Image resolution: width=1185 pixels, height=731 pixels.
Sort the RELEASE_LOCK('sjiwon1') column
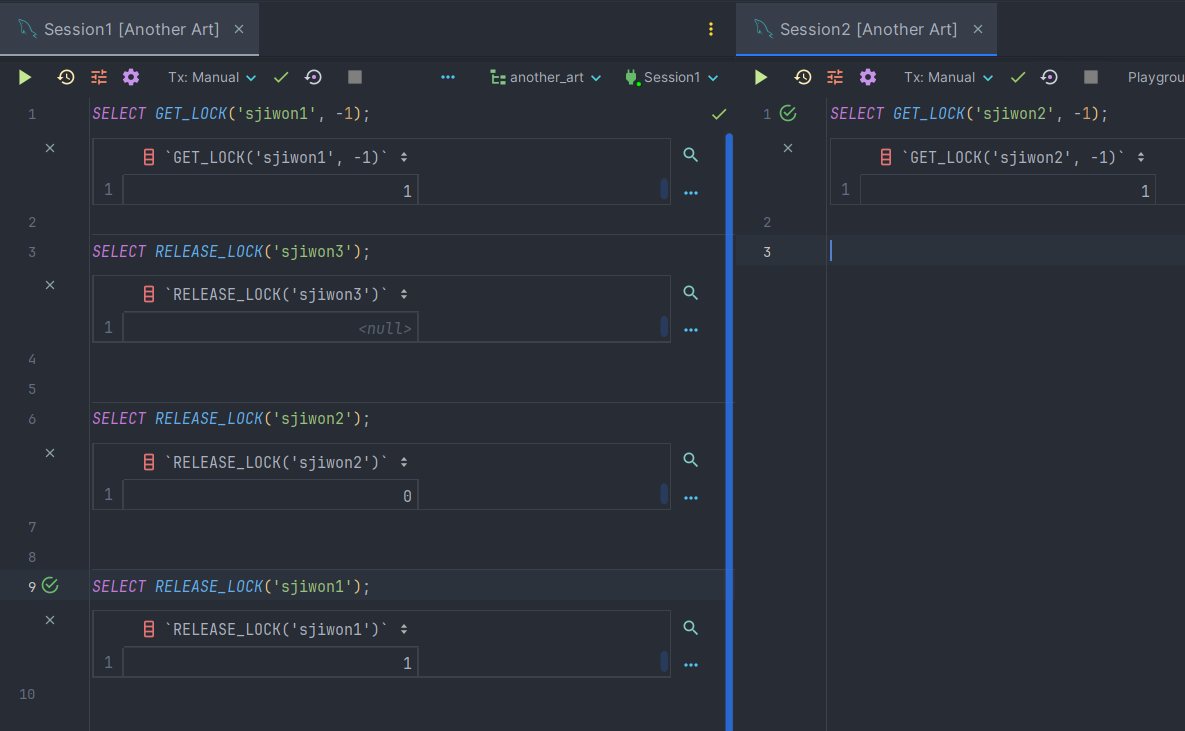coord(404,629)
